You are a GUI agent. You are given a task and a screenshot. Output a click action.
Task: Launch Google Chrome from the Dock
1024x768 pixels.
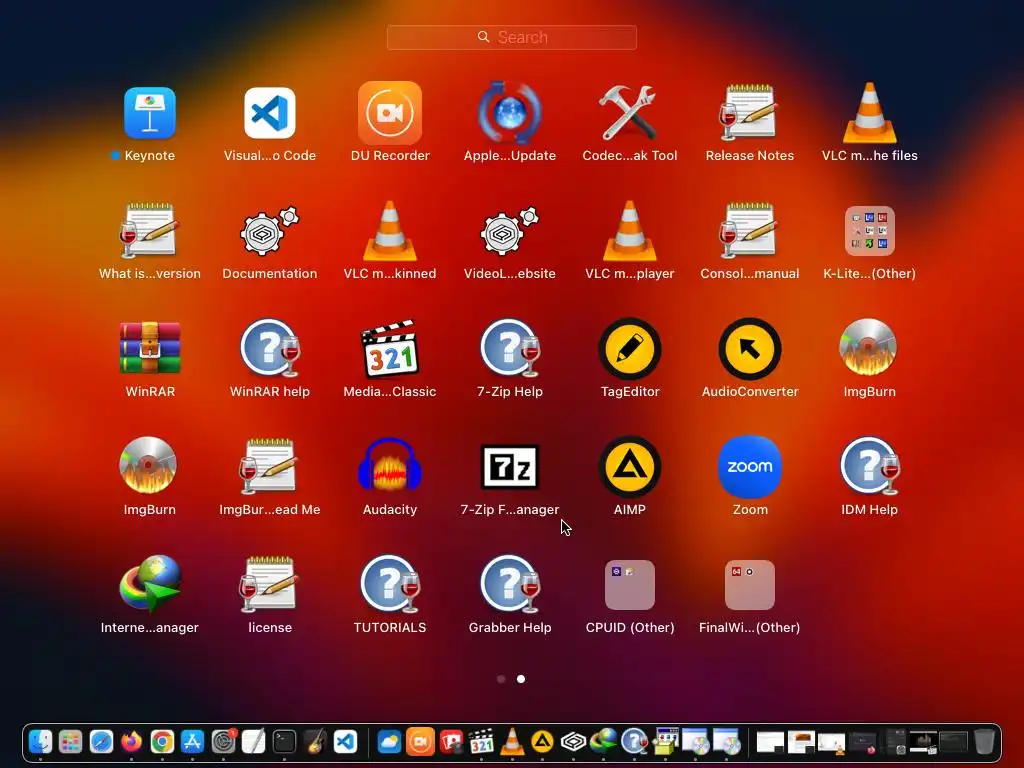162,742
